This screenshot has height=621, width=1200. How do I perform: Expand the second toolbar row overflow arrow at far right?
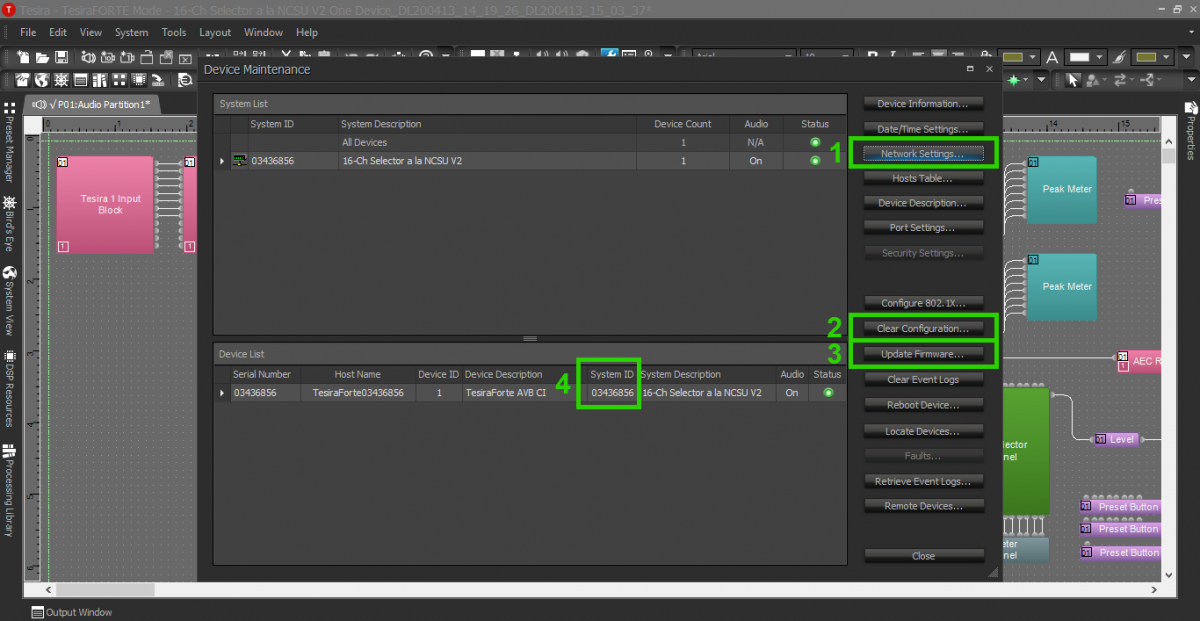click(1192, 79)
